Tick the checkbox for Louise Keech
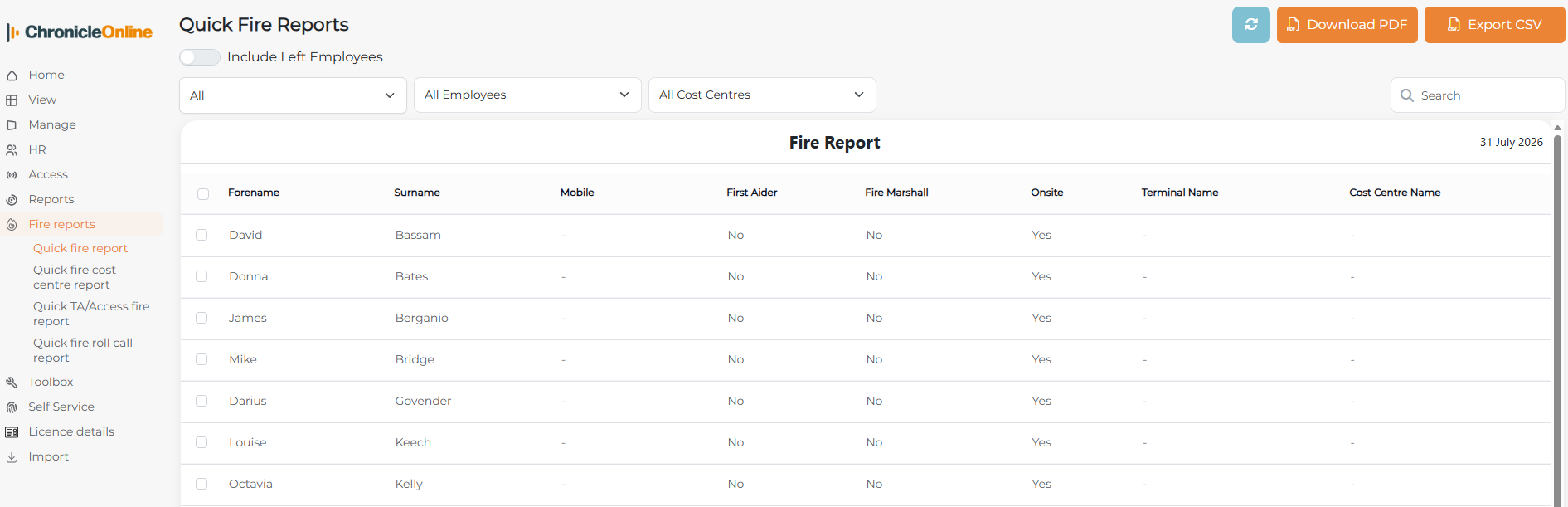The image size is (1568, 507). point(201,442)
